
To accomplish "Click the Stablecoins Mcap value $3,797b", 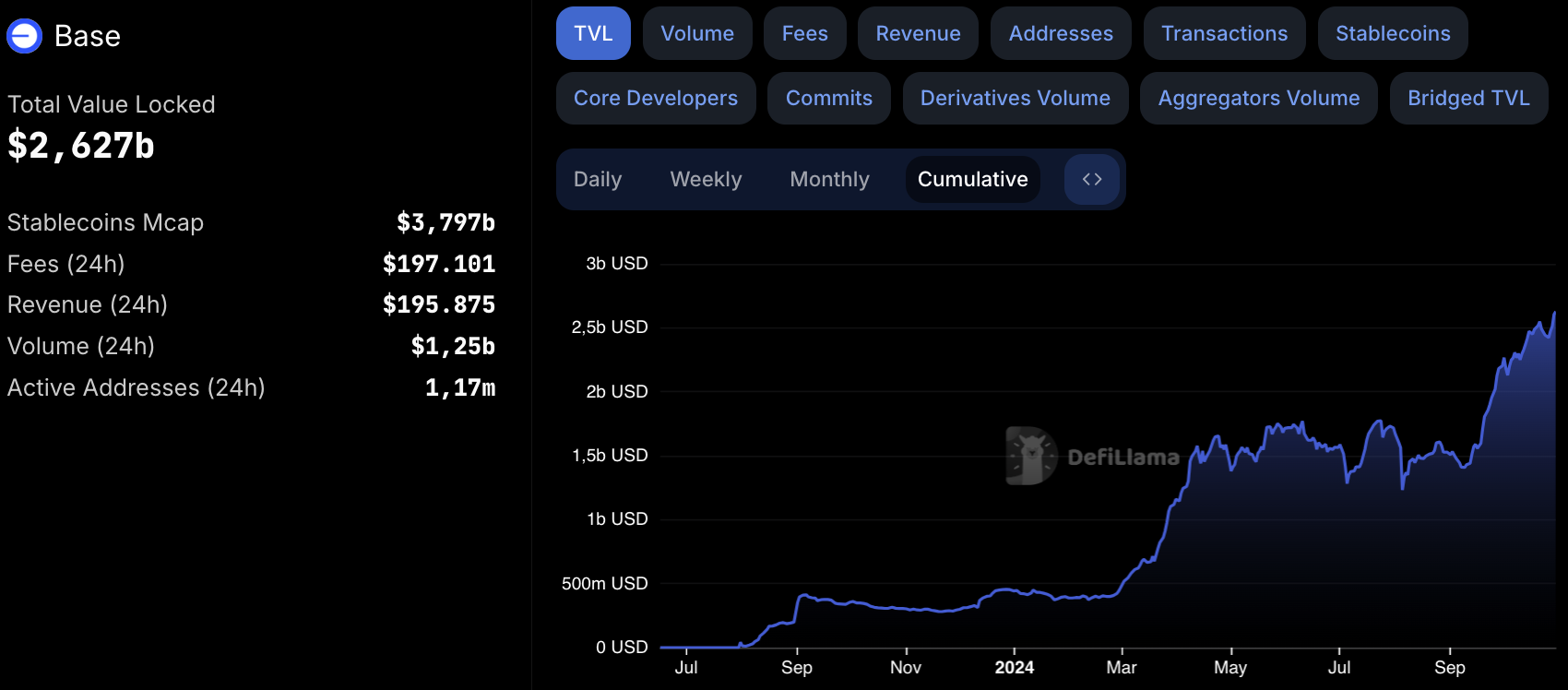I will pos(446,222).
